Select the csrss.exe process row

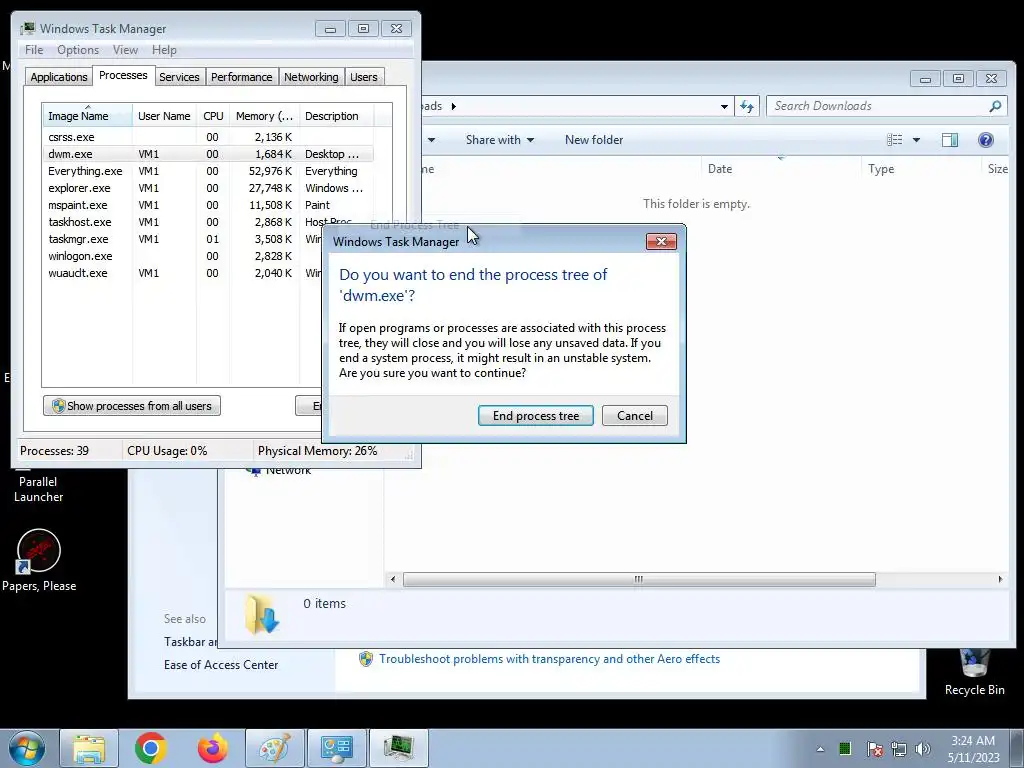coord(208,137)
